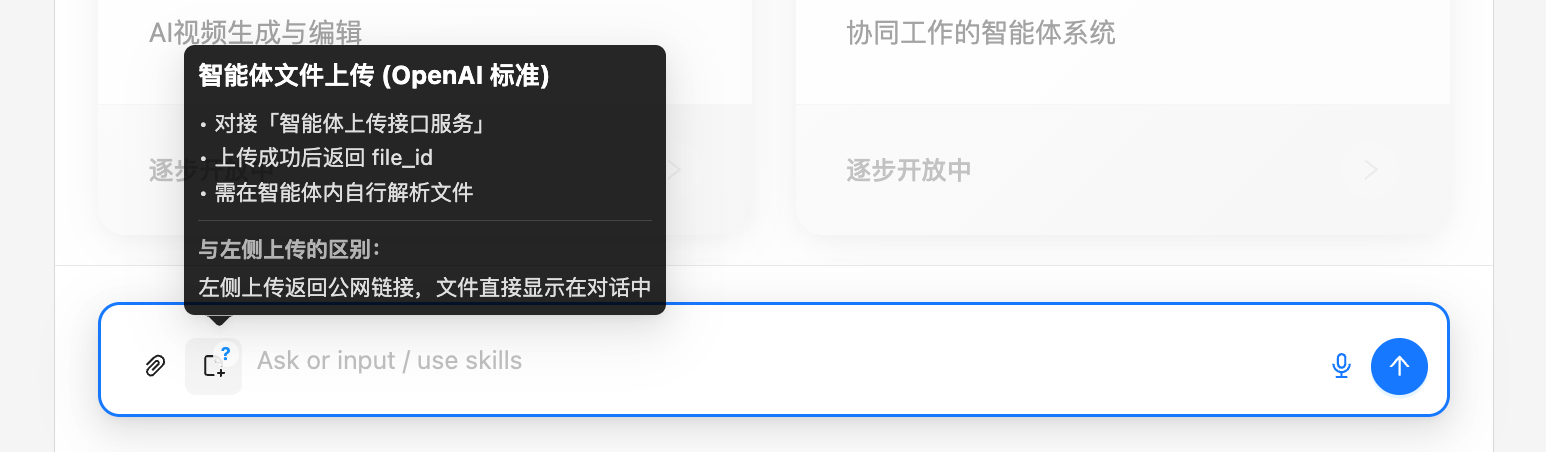The image size is (1546, 452).
Task: Open the agent file upload icon
Action: pos(213,367)
